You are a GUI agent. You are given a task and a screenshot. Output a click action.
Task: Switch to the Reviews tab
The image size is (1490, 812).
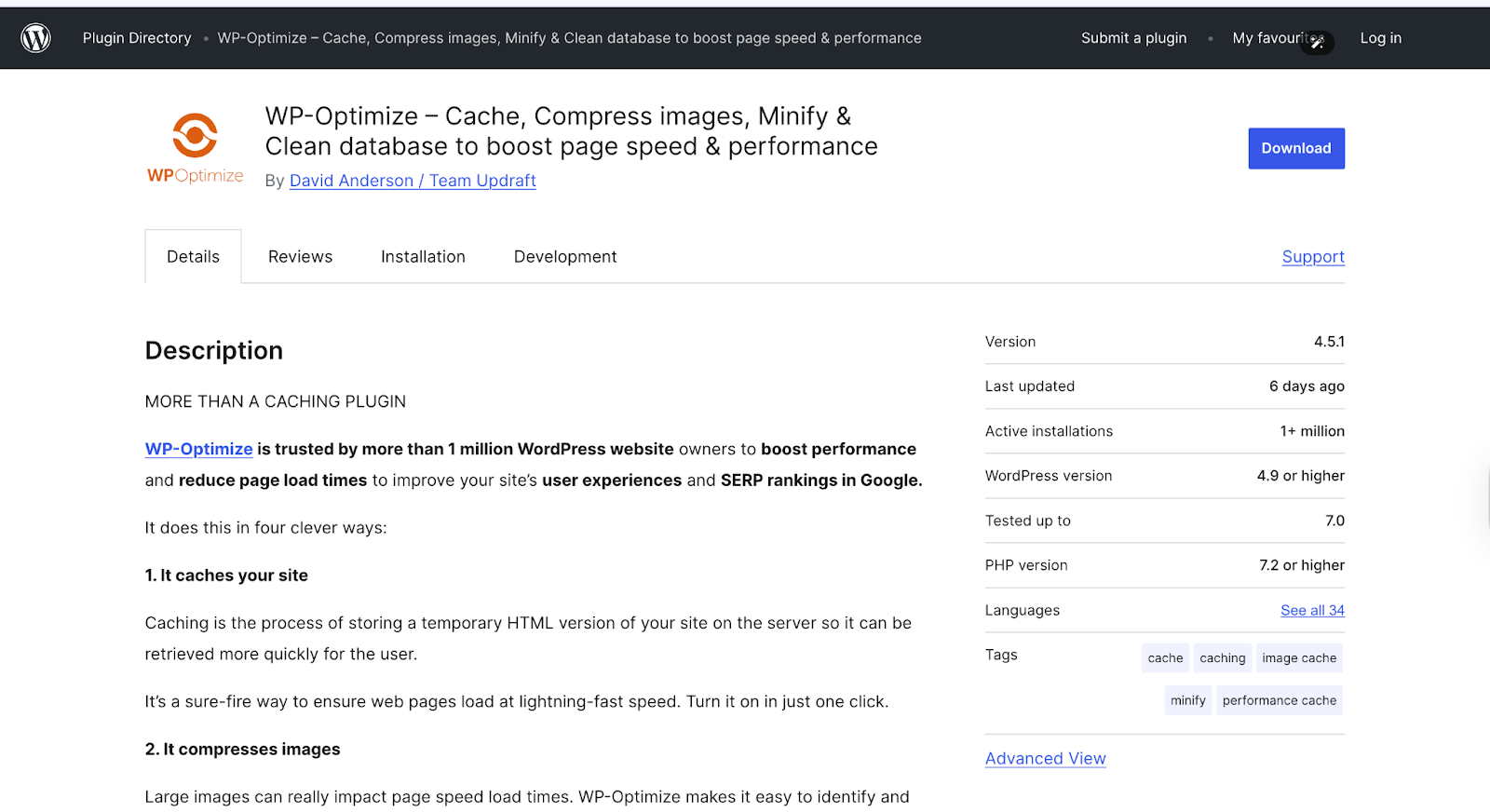(x=300, y=256)
